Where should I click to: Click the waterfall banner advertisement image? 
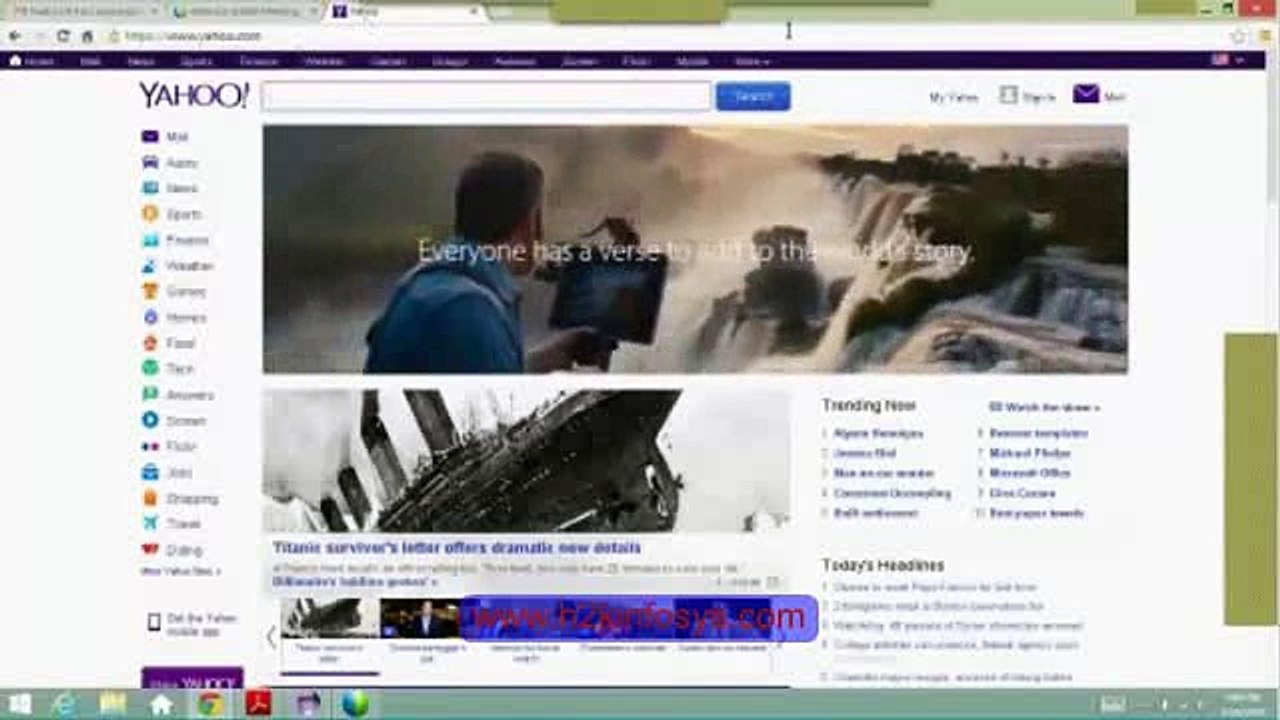695,249
